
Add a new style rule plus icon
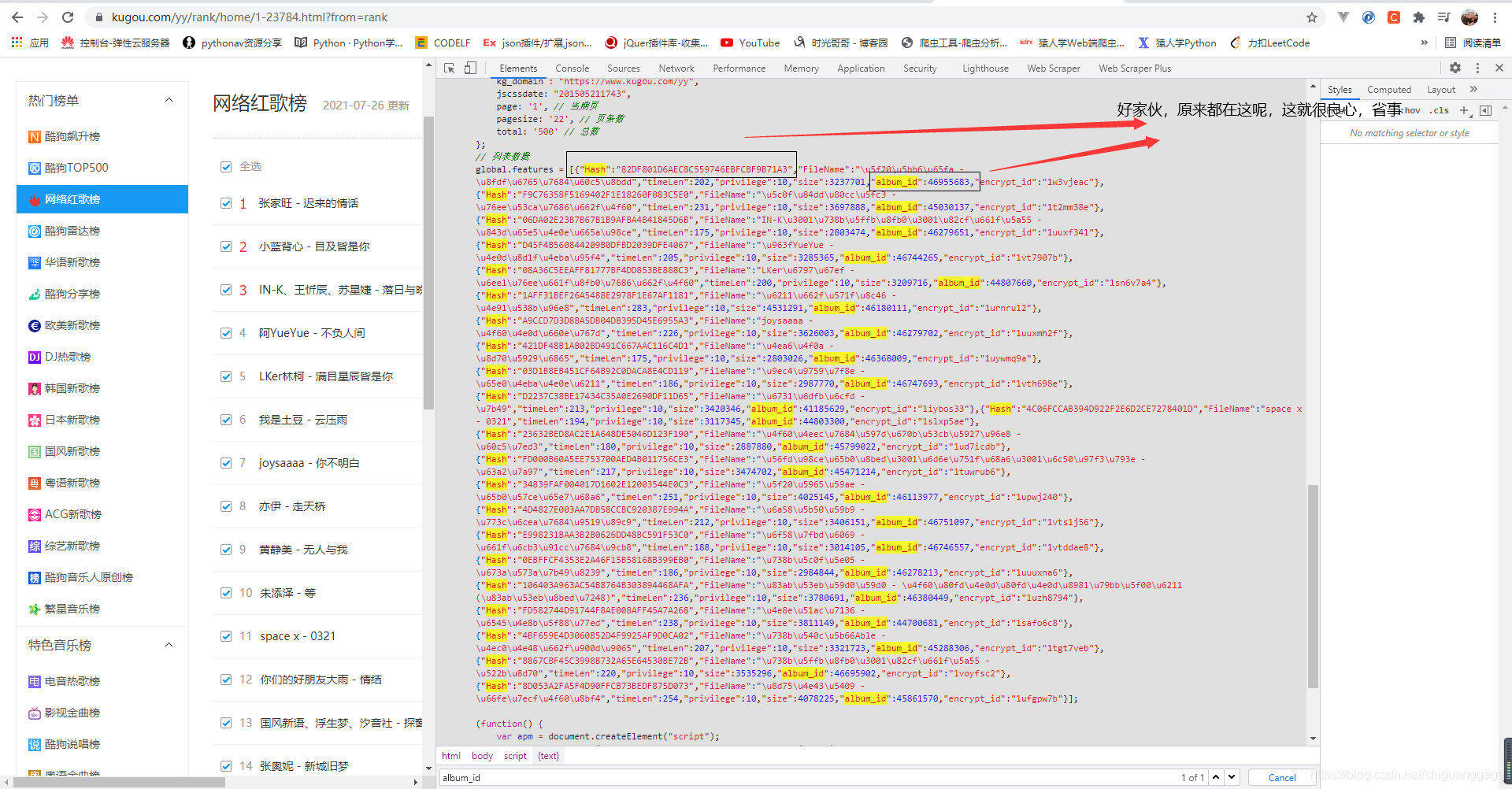(x=1465, y=111)
